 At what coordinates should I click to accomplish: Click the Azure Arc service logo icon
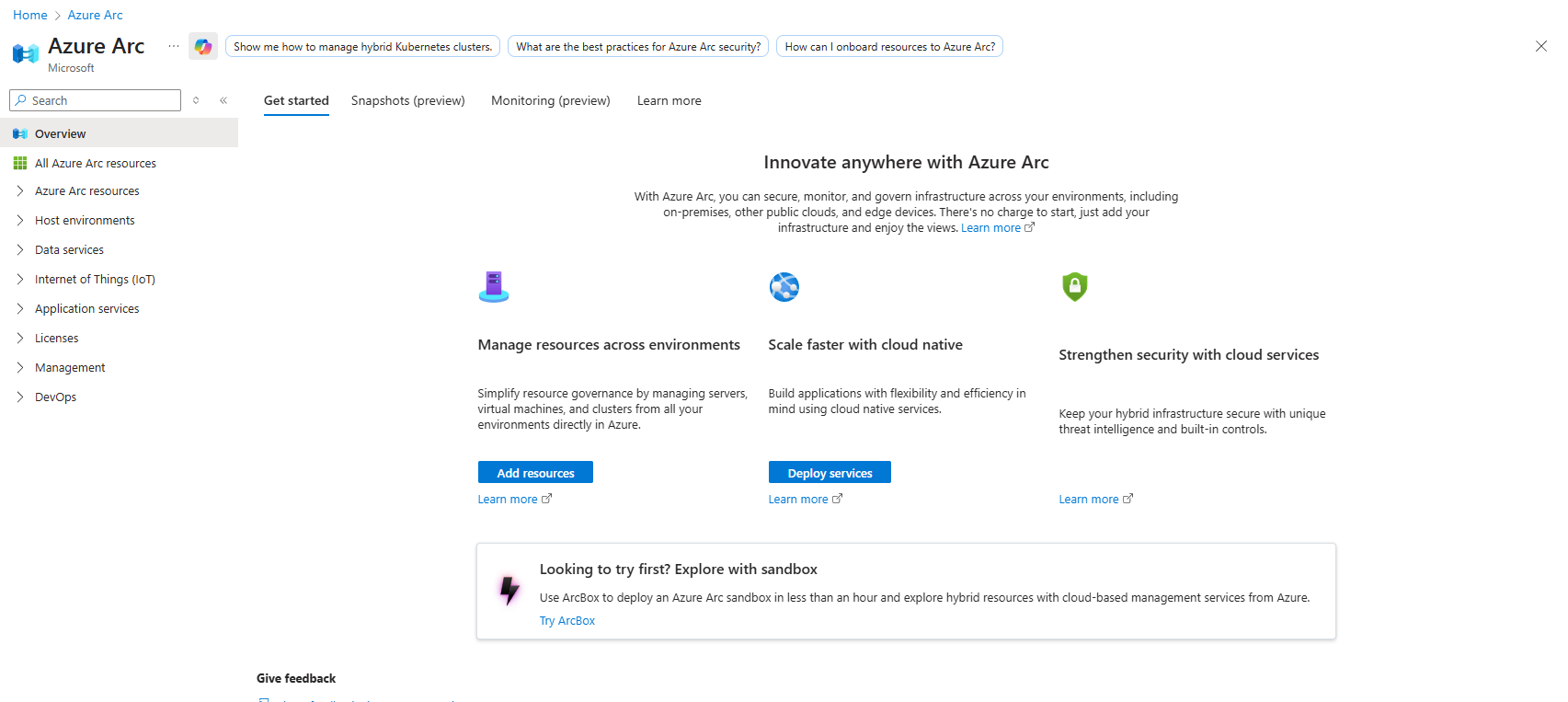click(x=25, y=53)
